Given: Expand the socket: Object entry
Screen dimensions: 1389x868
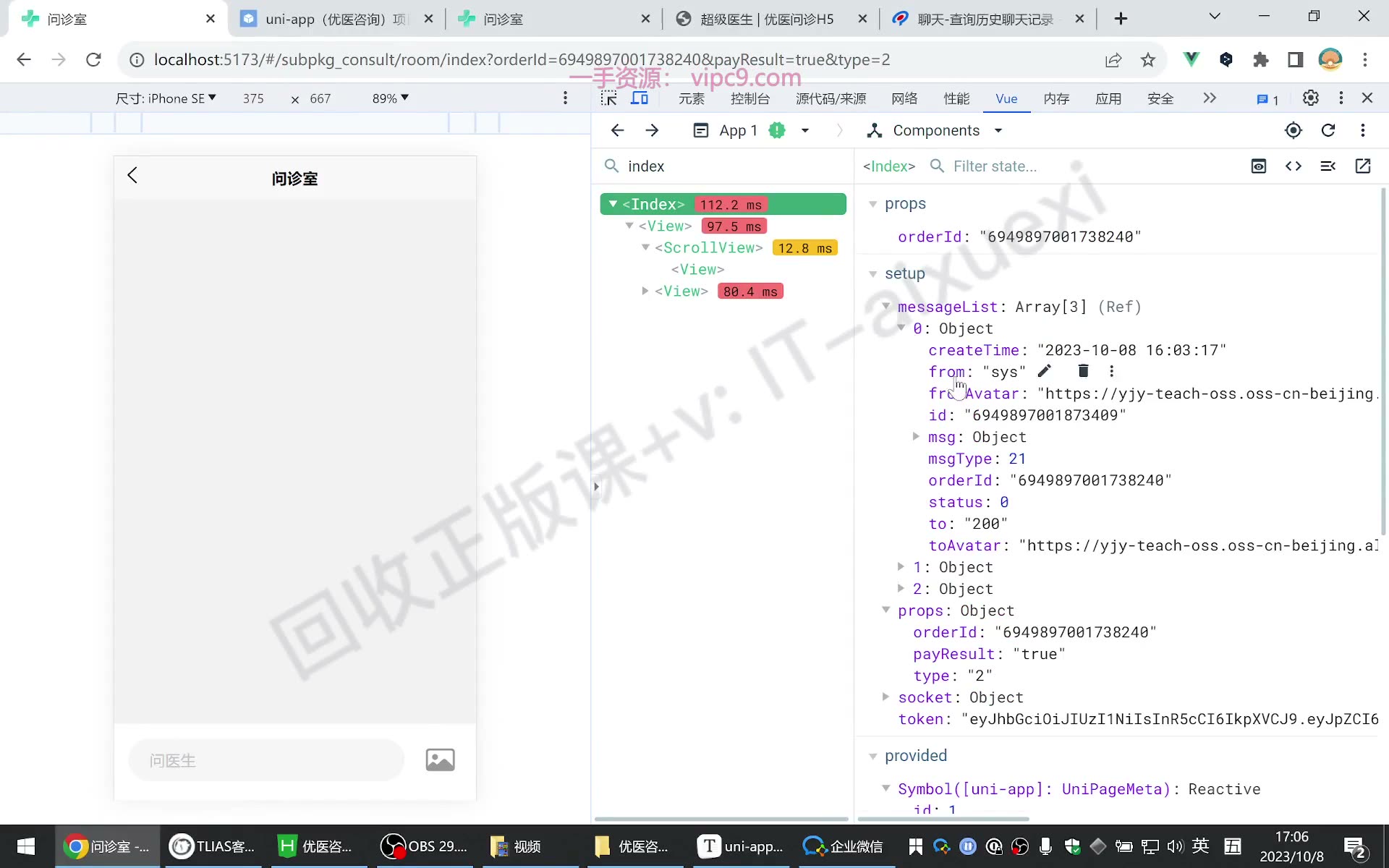Looking at the screenshot, I should point(885,697).
